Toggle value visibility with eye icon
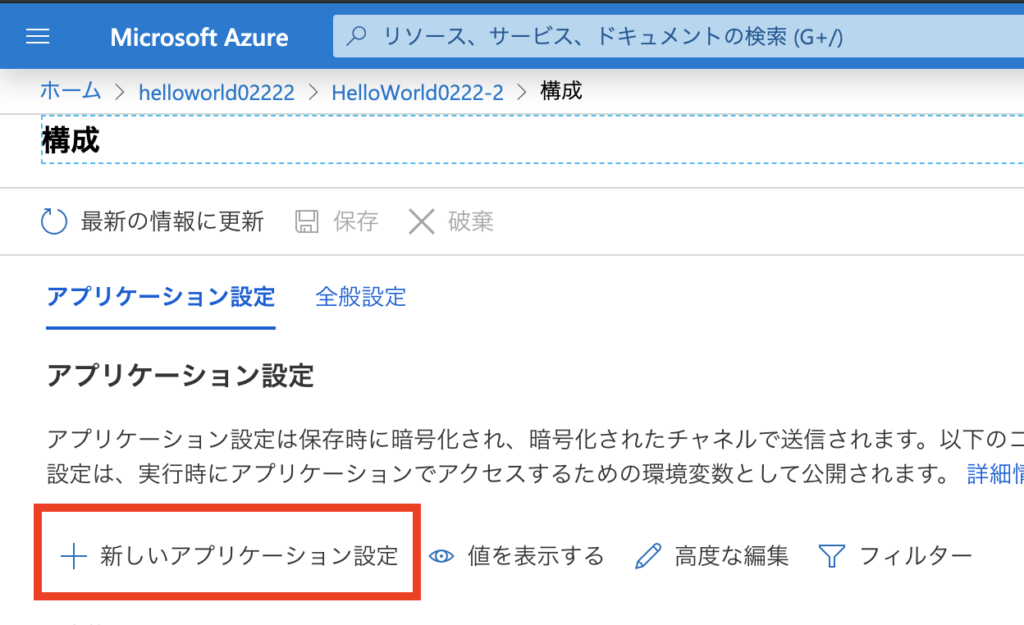The width and height of the screenshot is (1024, 625). coord(441,556)
